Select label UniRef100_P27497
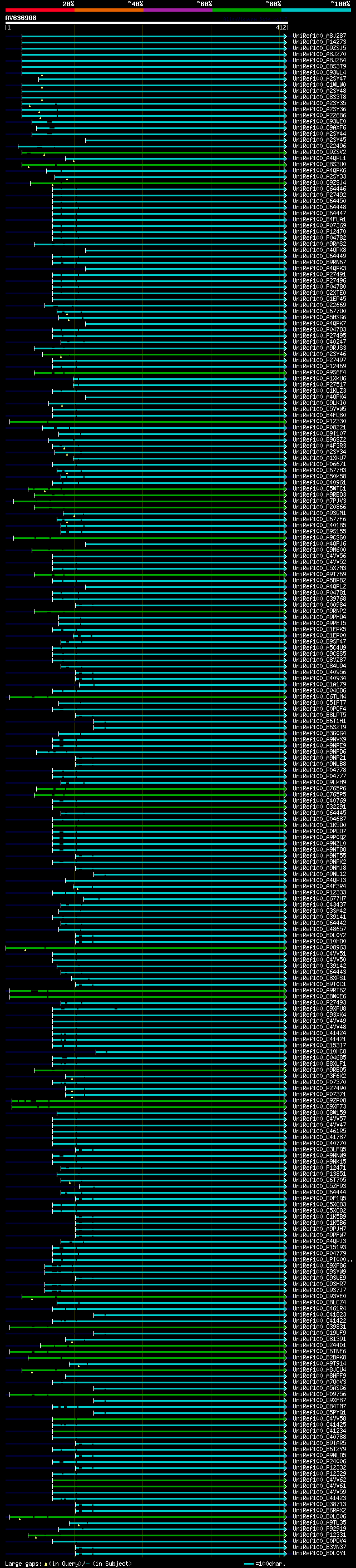This screenshot has width=356, height=1568. pos(319,360)
